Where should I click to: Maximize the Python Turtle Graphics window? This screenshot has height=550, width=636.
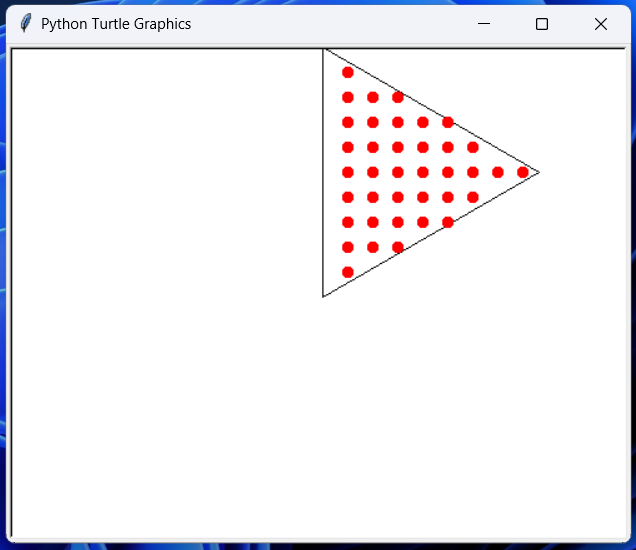coord(542,24)
